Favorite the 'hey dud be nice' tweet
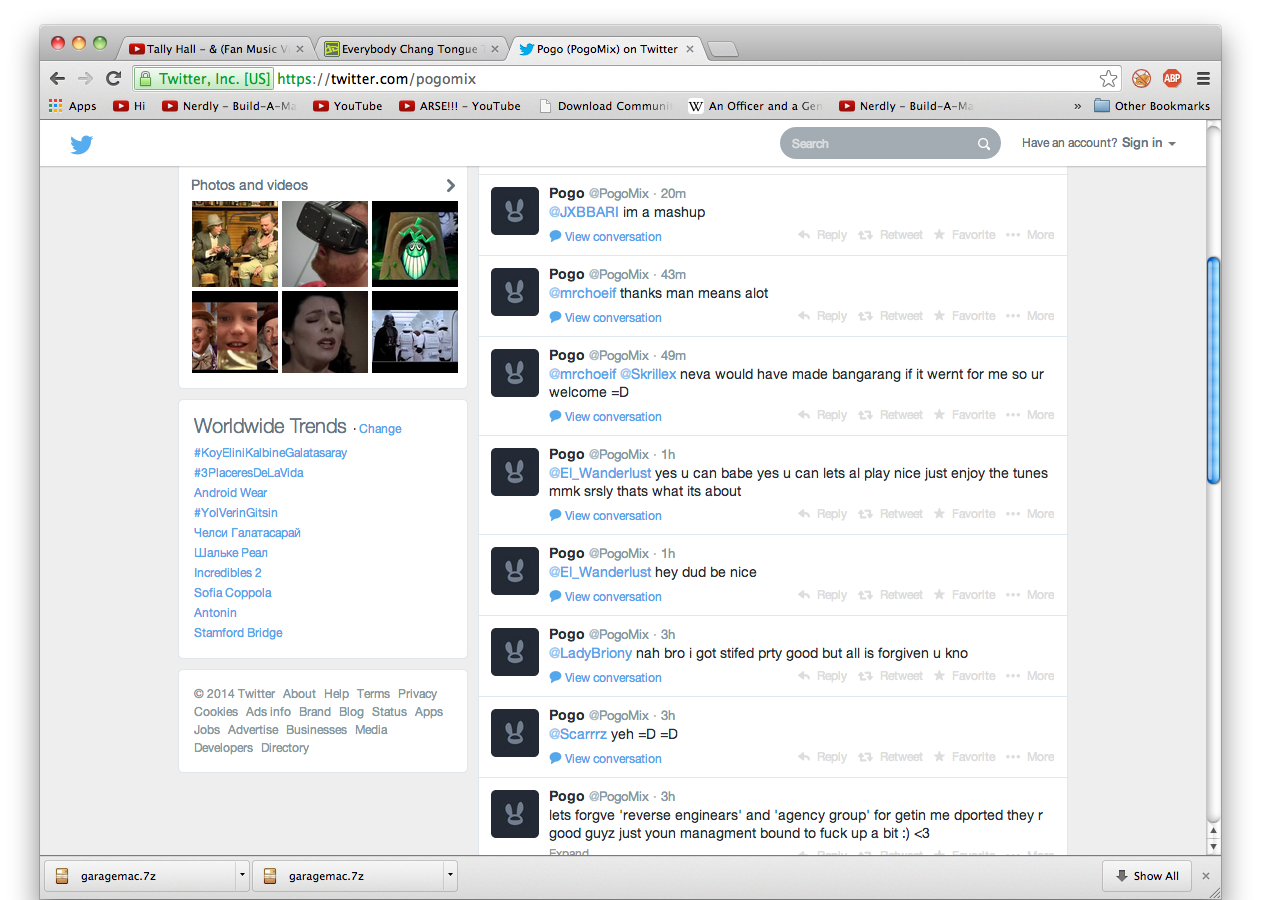Screen dimensions: 1261x900 964,595
